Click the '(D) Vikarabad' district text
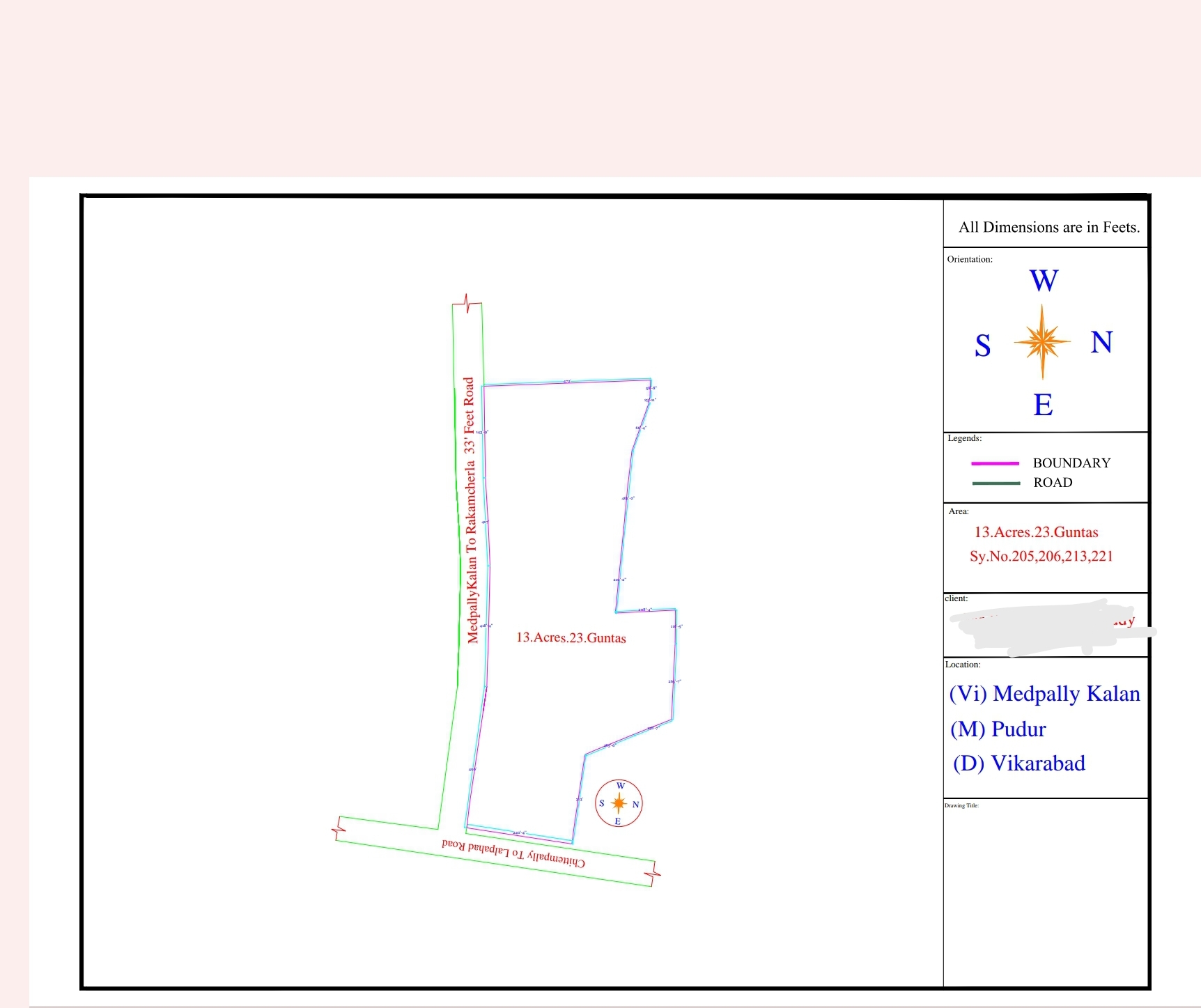 coord(1018,763)
